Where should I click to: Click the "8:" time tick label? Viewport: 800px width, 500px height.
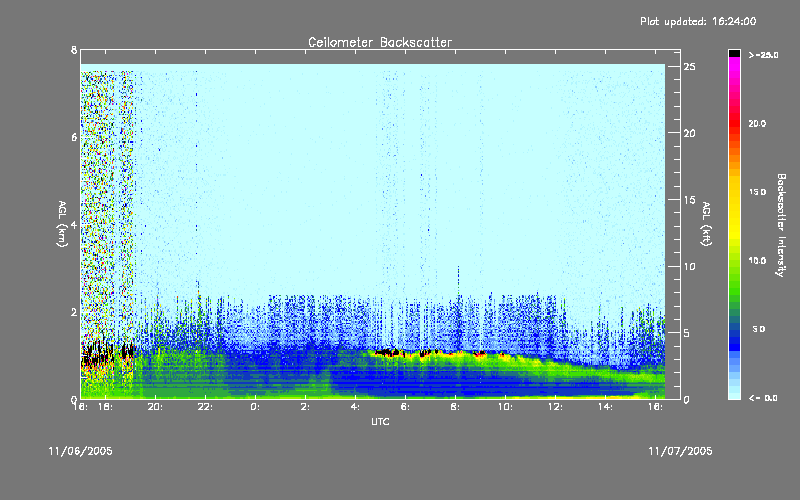pyautogui.click(x=455, y=407)
